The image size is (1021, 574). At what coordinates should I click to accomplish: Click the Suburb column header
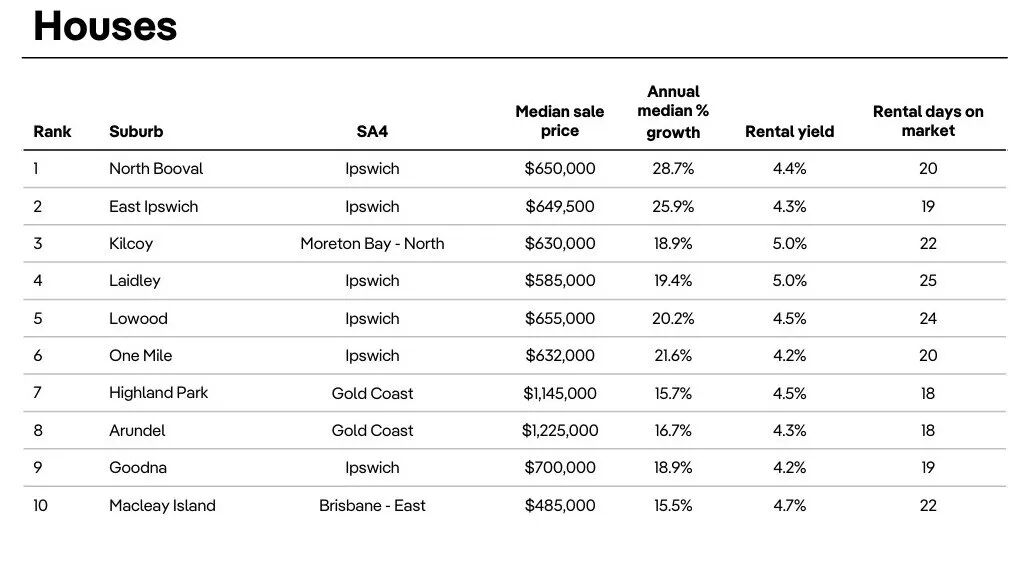click(136, 131)
